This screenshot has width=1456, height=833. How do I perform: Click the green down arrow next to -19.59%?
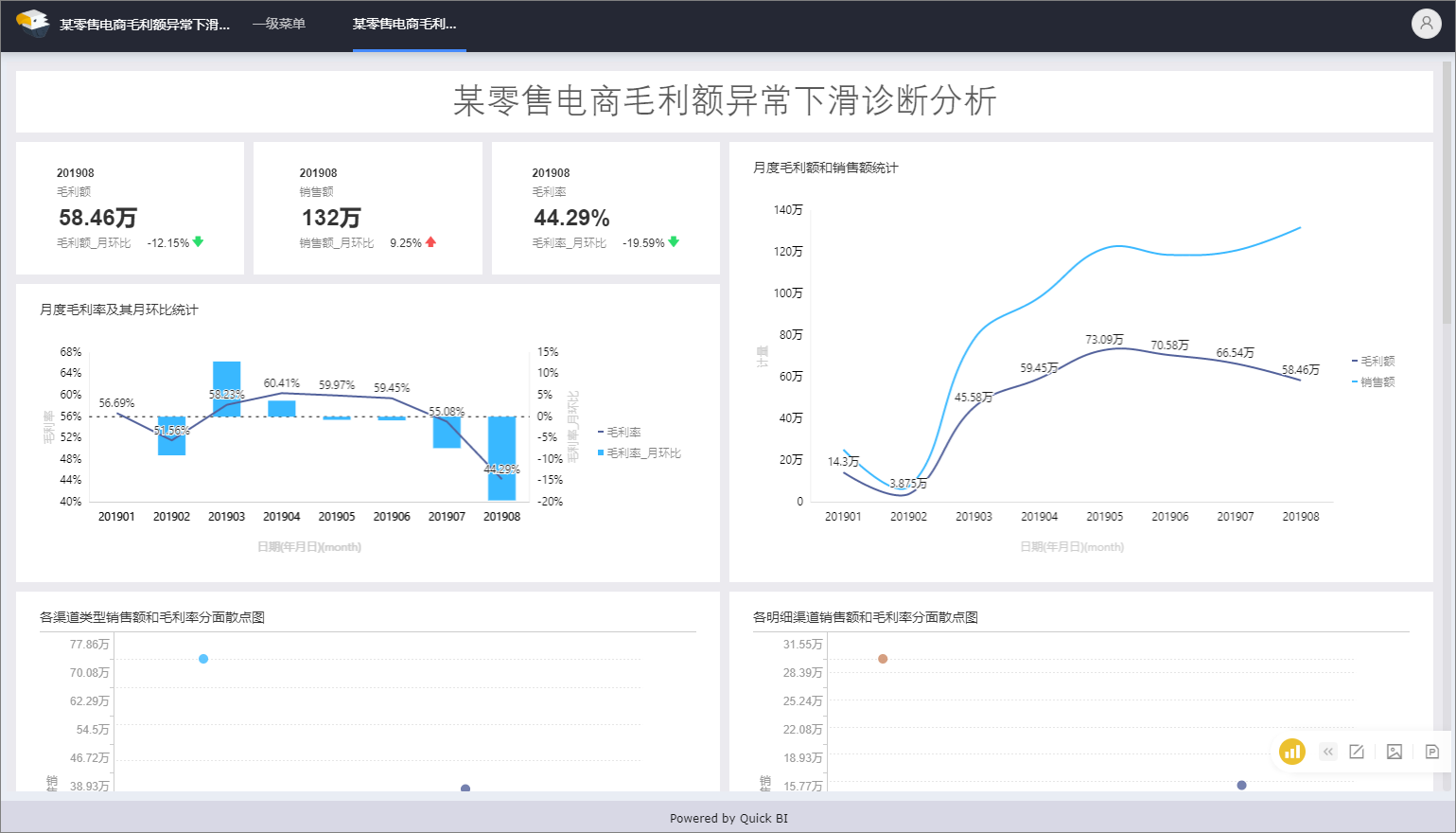(x=674, y=242)
